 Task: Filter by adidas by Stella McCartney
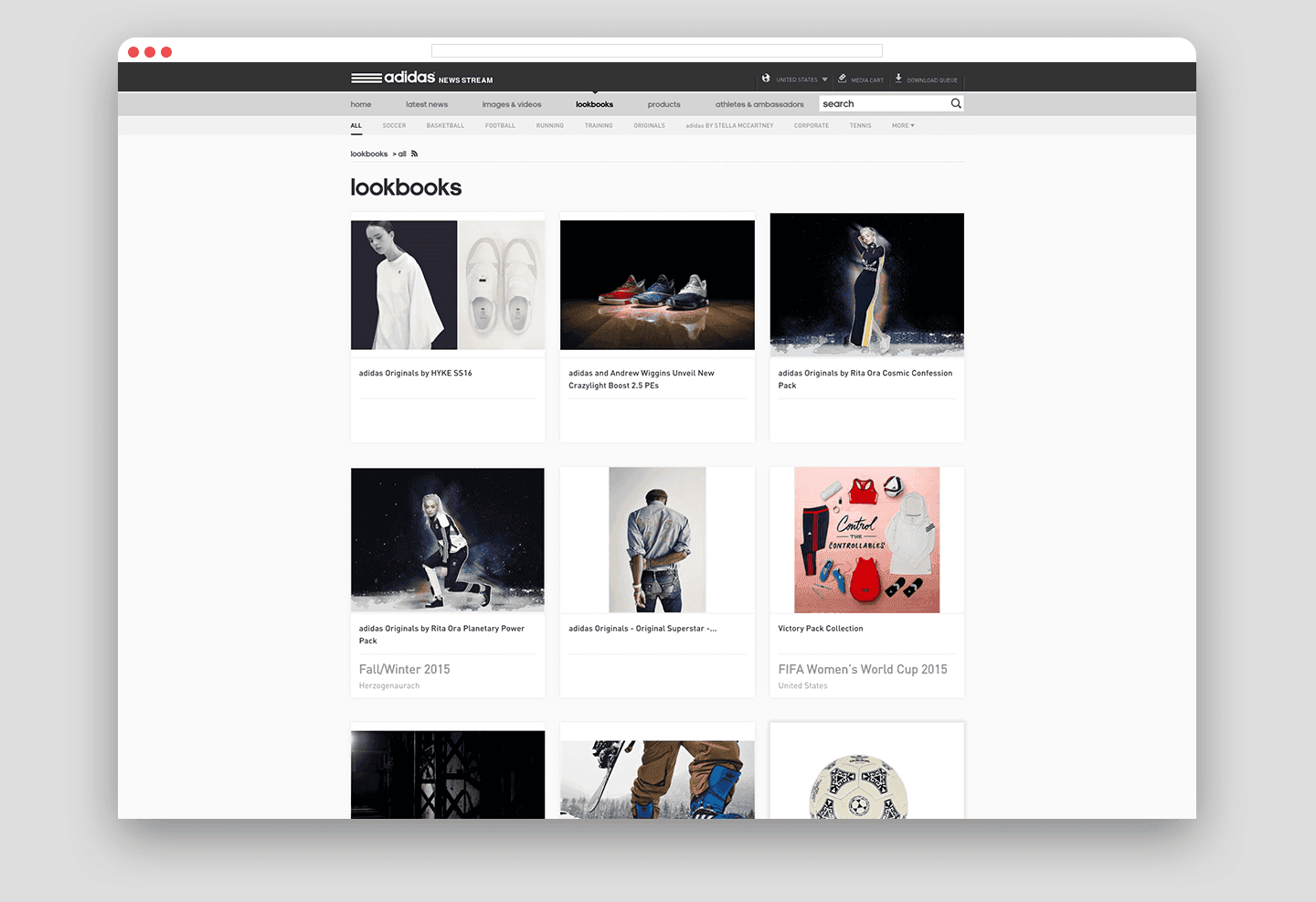pyautogui.click(x=729, y=126)
